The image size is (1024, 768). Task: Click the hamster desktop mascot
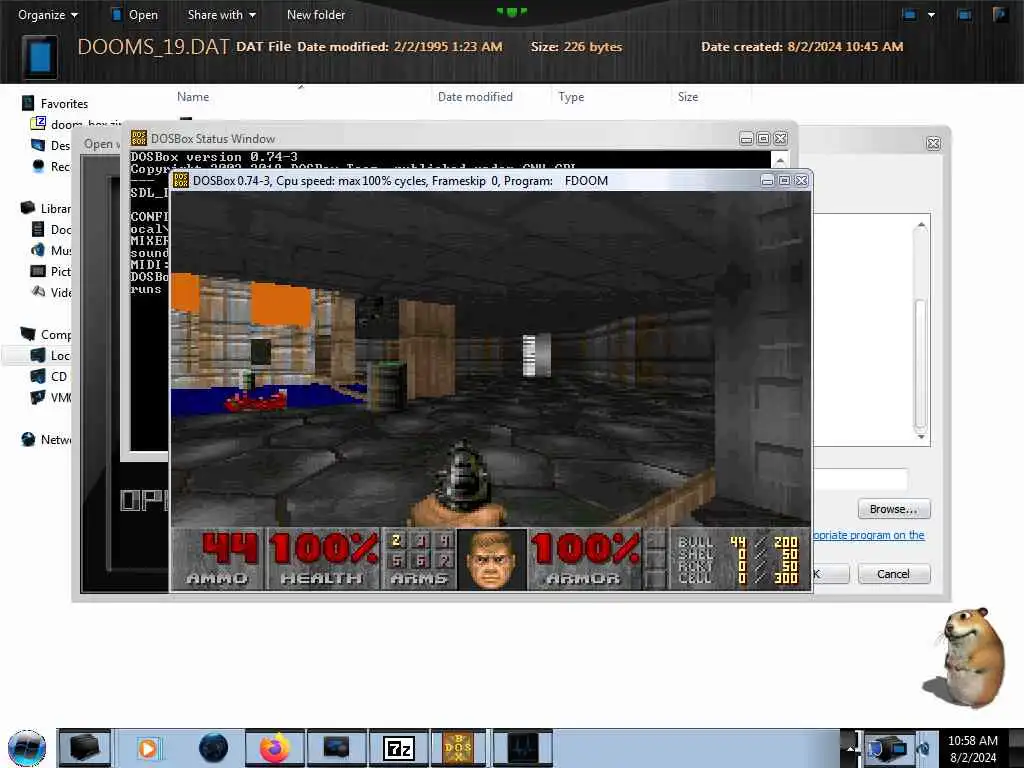click(x=967, y=657)
